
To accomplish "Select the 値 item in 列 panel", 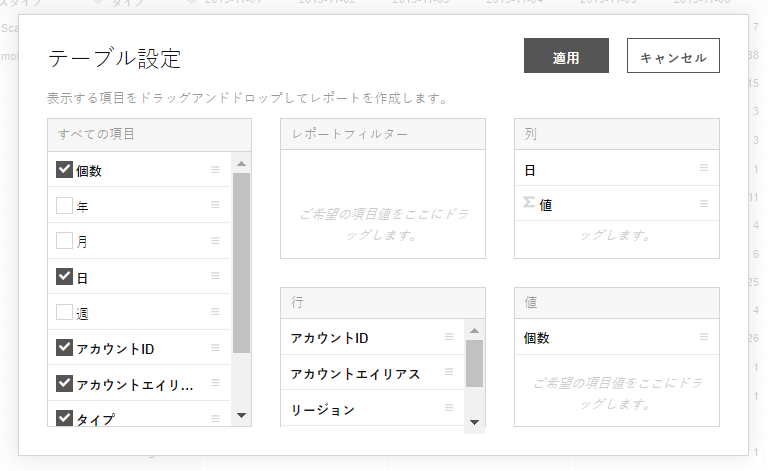I will tap(546, 204).
